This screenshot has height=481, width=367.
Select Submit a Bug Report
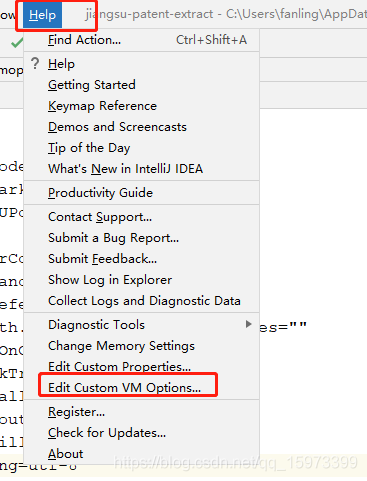point(142,238)
